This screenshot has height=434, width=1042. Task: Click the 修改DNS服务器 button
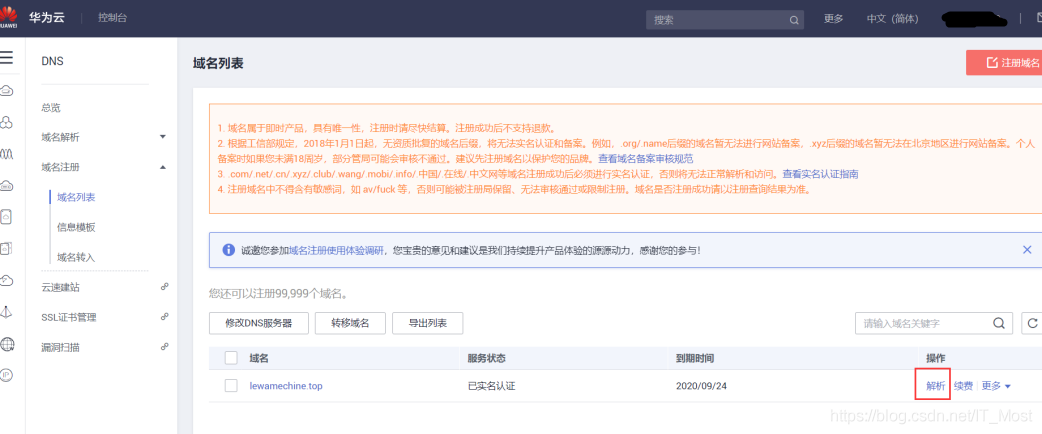pyautogui.click(x=259, y=323)
